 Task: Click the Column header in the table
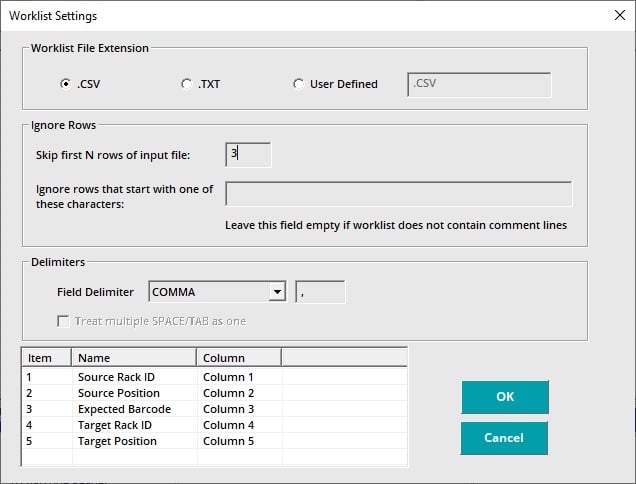(238, 357)
